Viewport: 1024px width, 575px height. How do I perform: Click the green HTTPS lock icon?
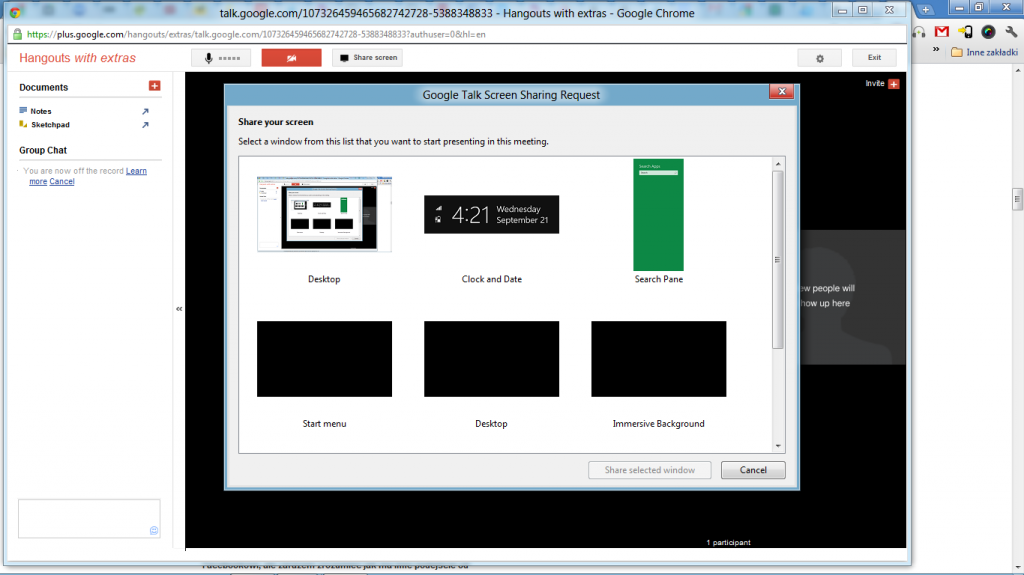18,35
